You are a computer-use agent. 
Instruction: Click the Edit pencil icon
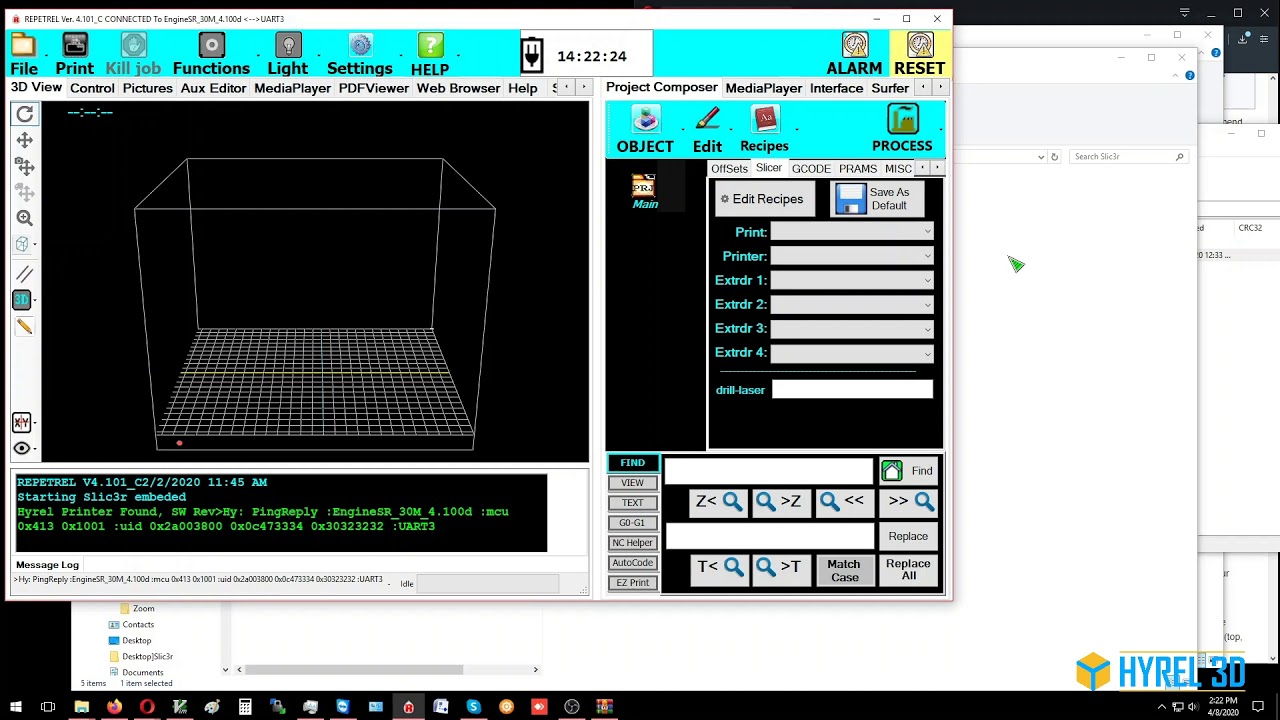point(707,120)
